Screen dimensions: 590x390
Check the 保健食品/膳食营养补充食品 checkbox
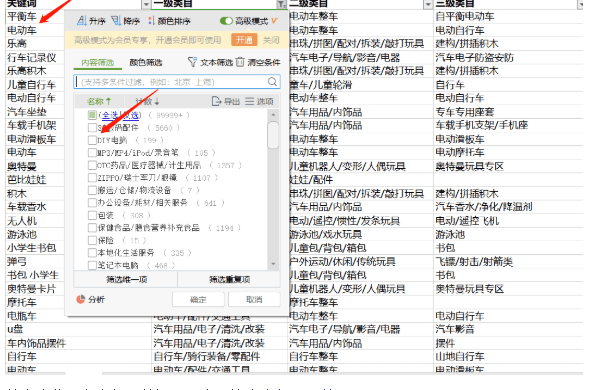tap(92, 227)
